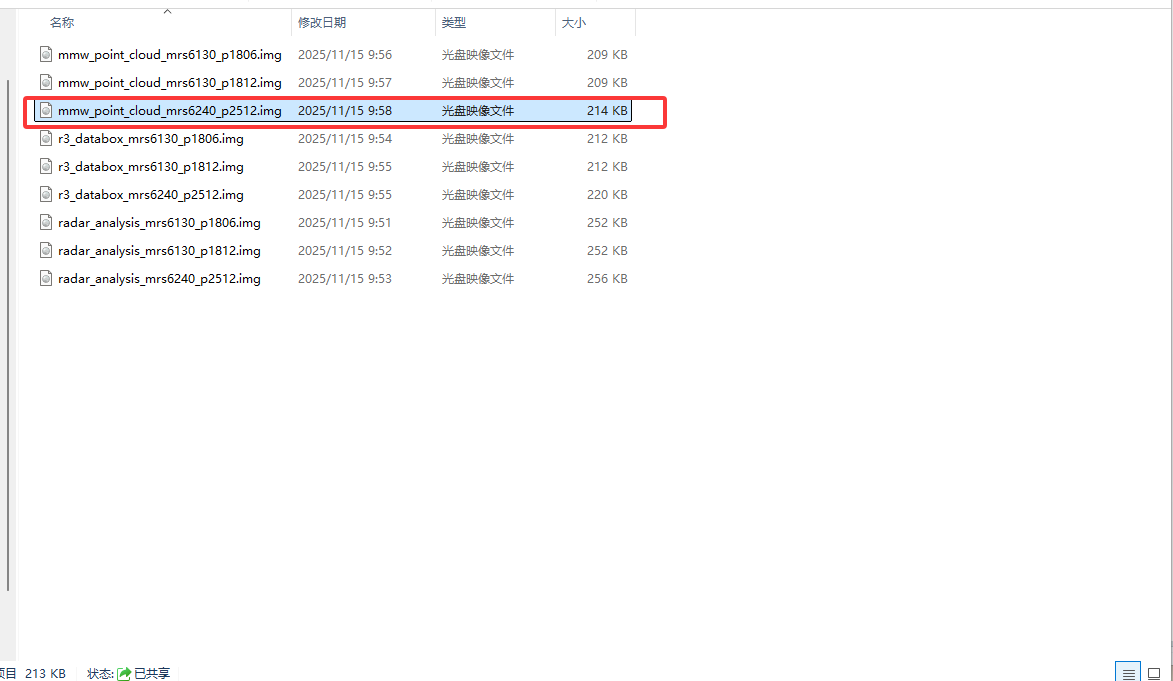The width and height of the screenshot is (1173, 681).
Task: Click the radar_analysis_mrs6130_p1806.img file icon
Action: click(x=46, y=222)
